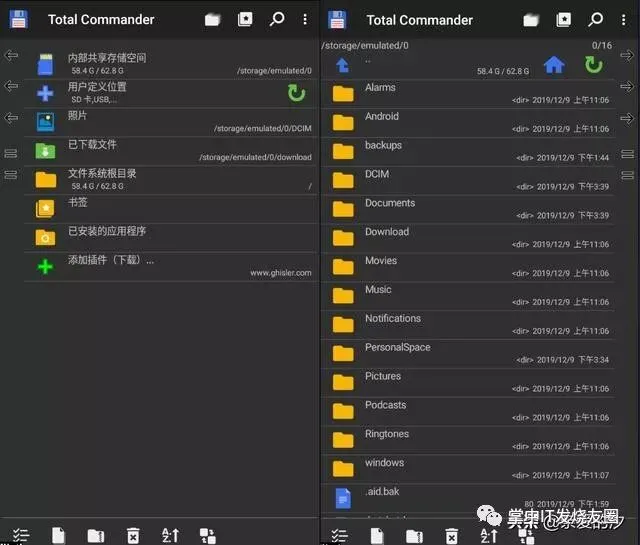Tap zip pack icon in left bottom toolbar
This screenshot has height=545, width=640.
[96, 536]
